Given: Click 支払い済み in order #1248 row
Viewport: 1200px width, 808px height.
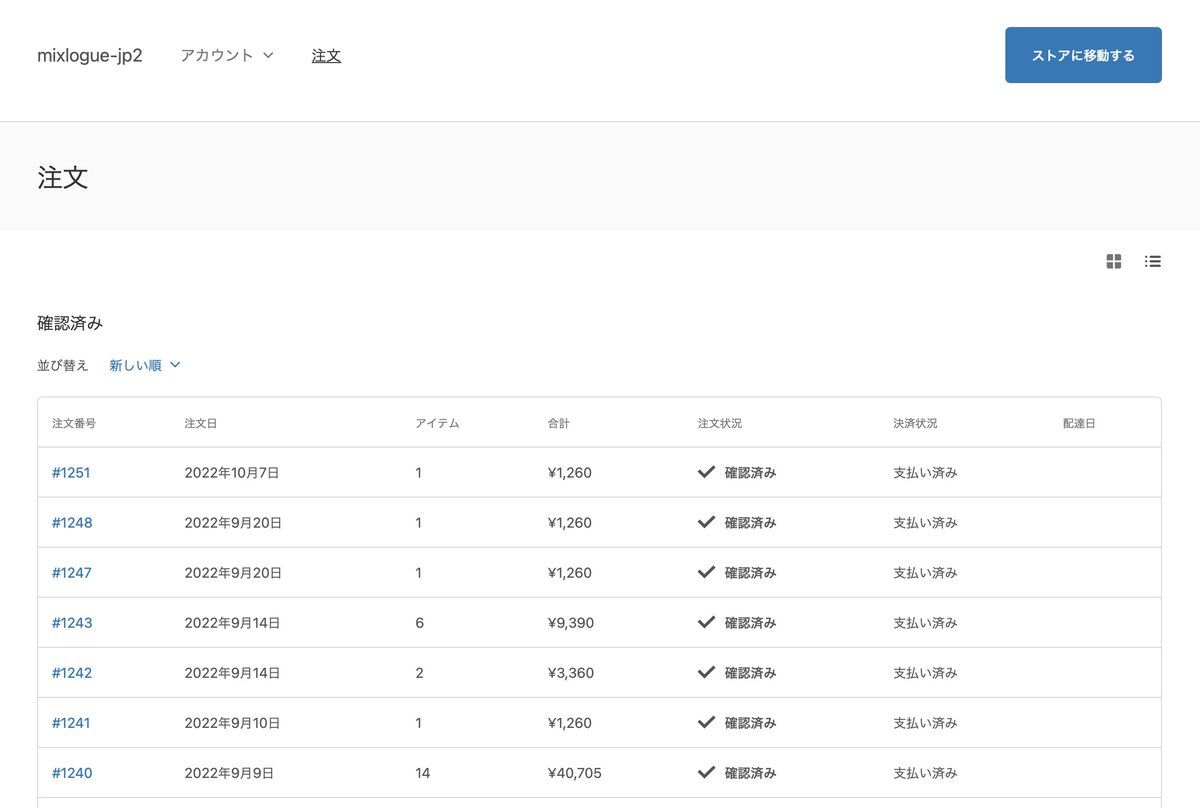Looking at the screenshot, I should (925, 522).
